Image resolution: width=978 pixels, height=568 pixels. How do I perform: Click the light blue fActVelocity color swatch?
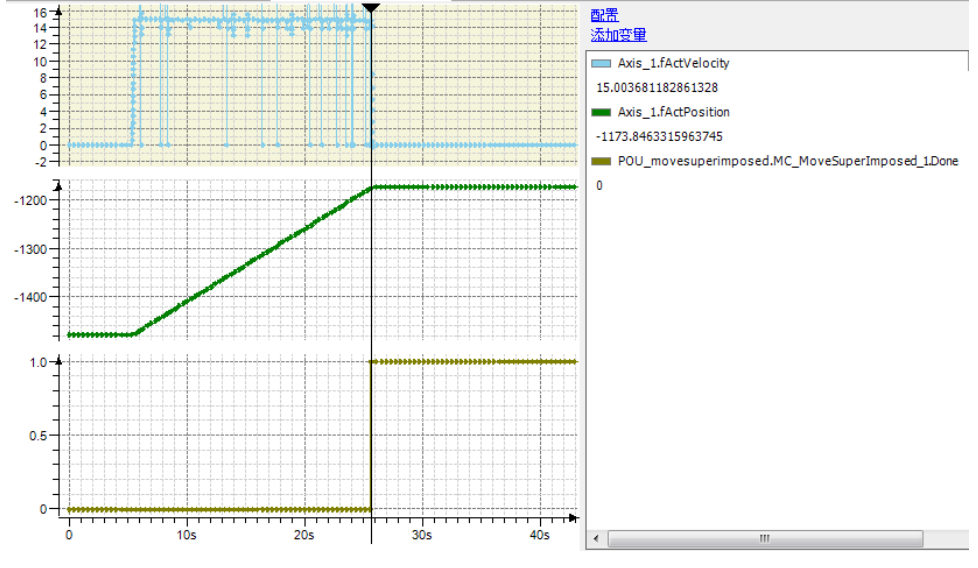(601, 63)
